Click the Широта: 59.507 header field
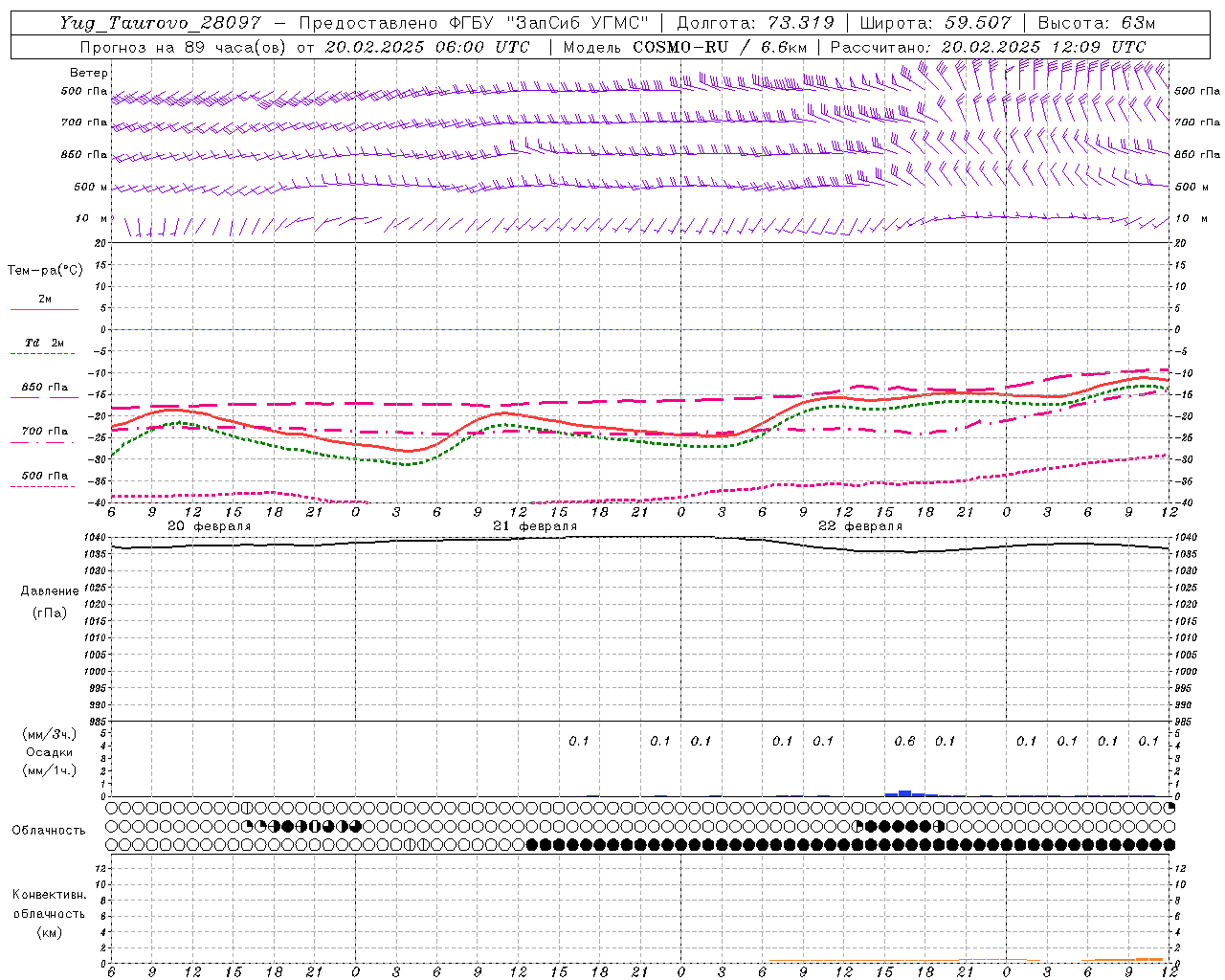1225x980 pixels. [x=935, y=23]
